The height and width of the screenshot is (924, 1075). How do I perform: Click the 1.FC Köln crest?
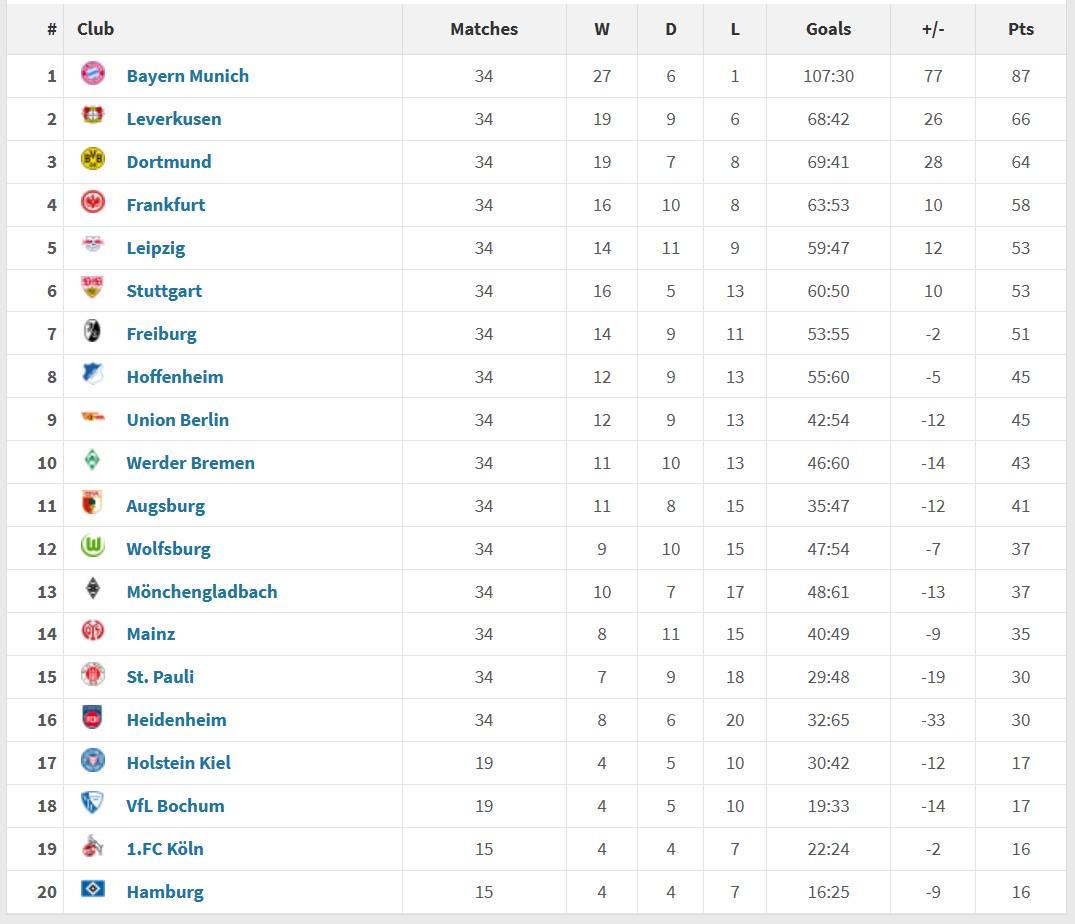tap(92, 846)
